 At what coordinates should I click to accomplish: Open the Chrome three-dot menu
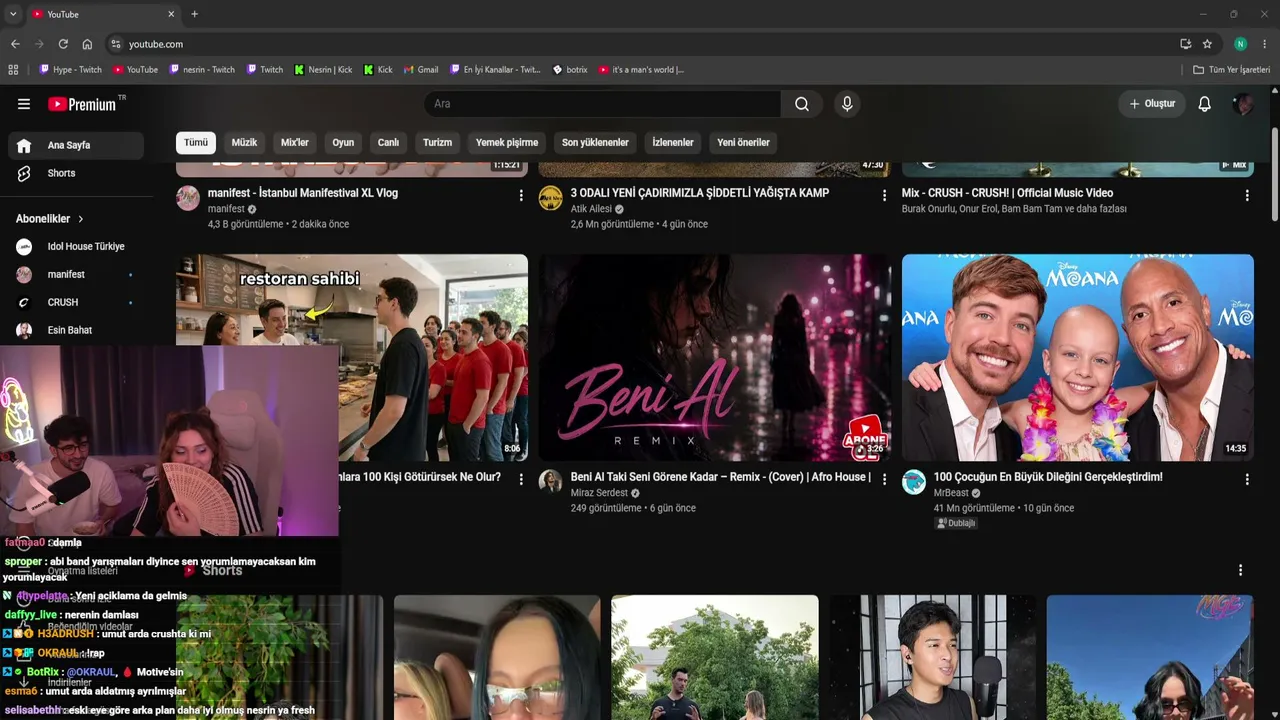1265,44
